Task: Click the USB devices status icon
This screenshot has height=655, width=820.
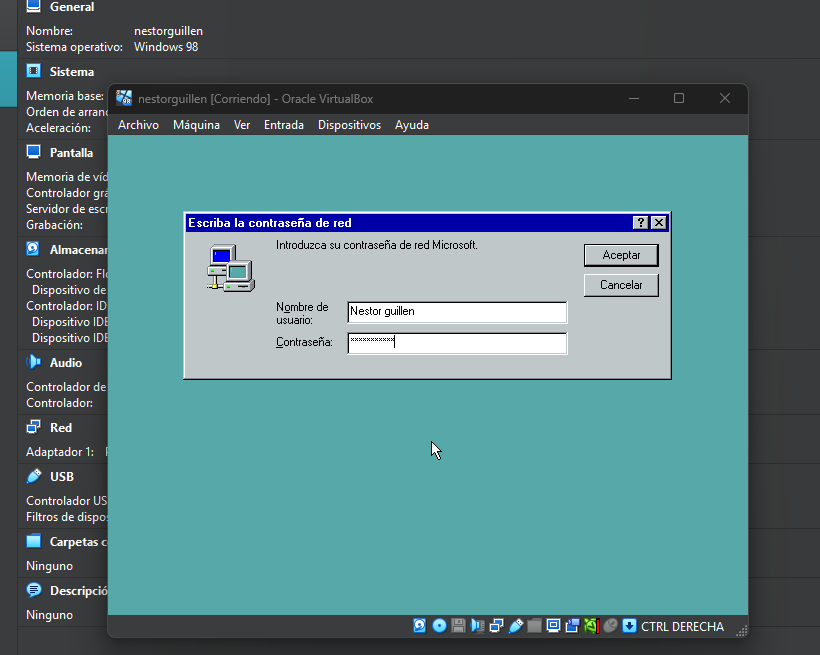Action: pyautogui.click(x=516, y=626)
